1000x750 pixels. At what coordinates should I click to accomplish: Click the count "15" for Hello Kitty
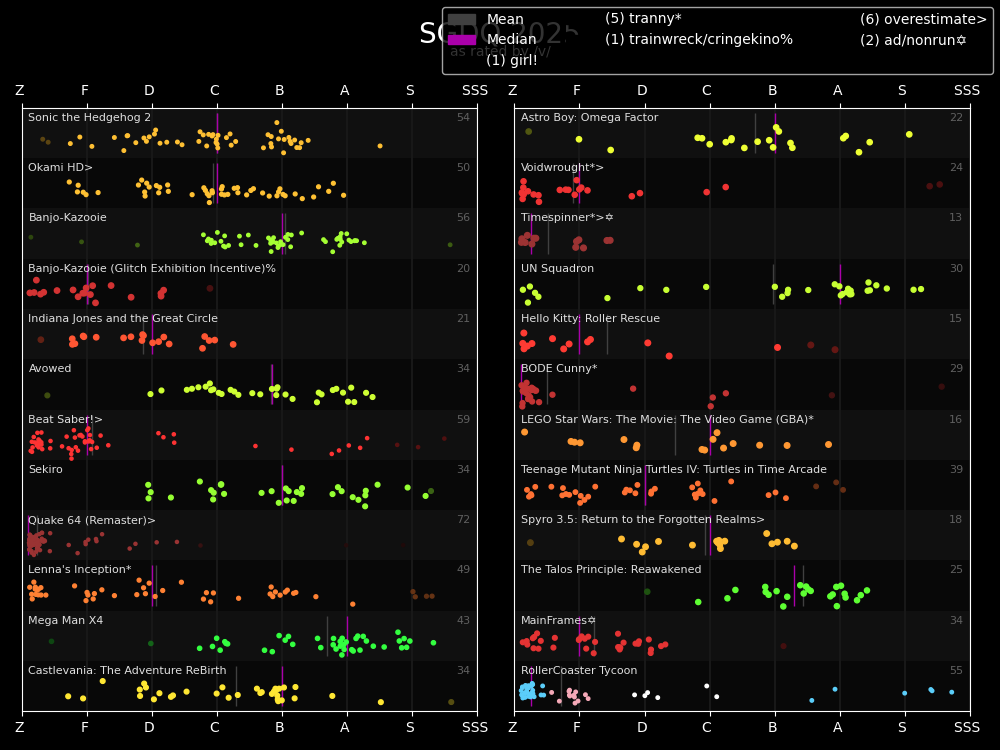coord(955,318)
